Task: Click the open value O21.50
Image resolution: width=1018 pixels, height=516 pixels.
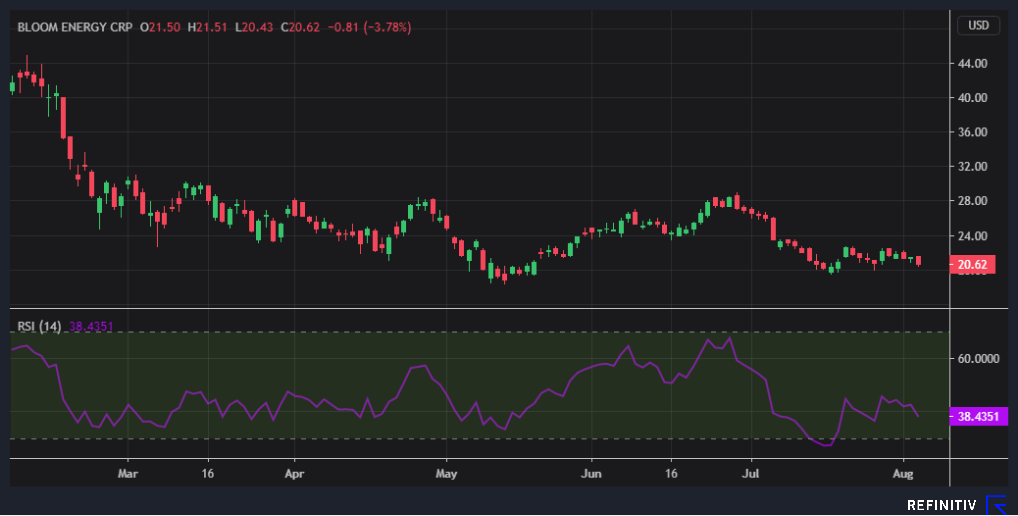Action: pyautogui.click(x=160, y=27)
